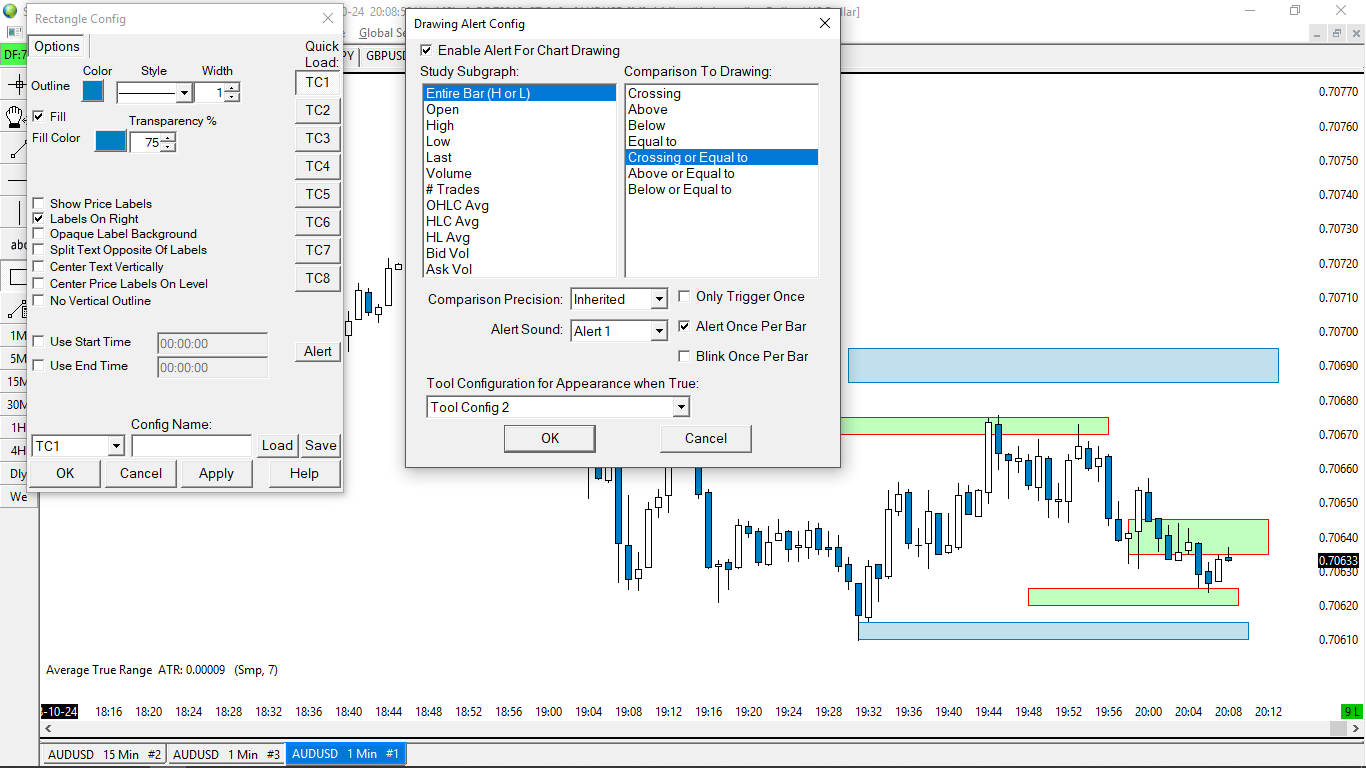This screenshot has height=768, width=1366.
Task: Close the Drawing Alert Config dialog
Action: [825, 23]
